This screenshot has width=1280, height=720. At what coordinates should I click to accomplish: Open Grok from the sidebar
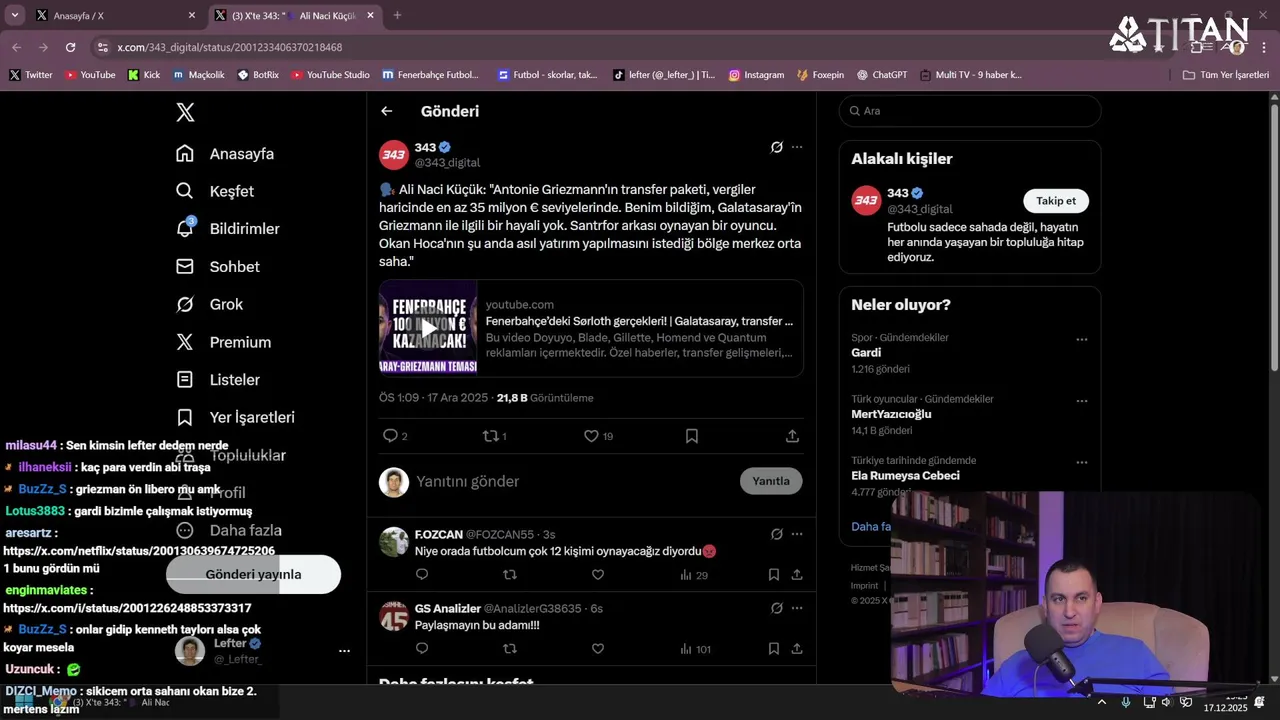coord(210,304)
